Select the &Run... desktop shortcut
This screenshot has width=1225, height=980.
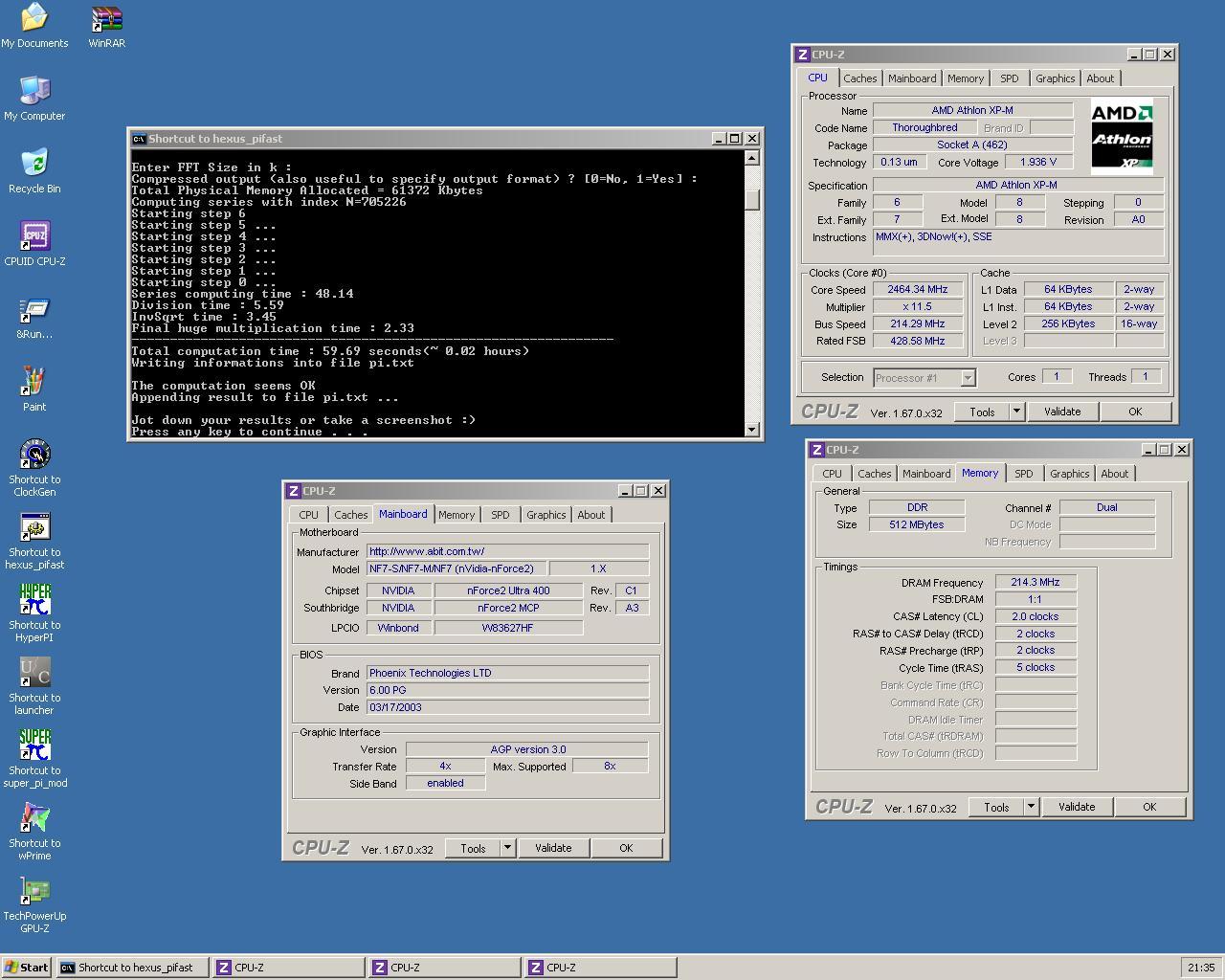(34, 317)
